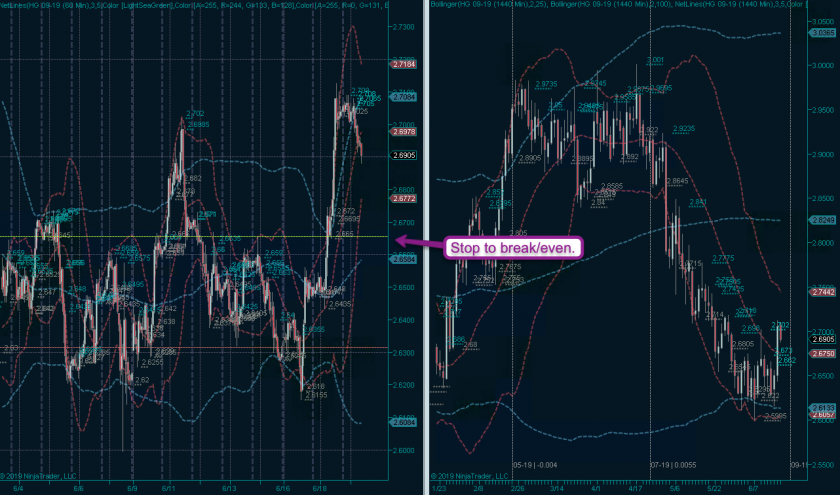
Task: Click the 2.9500 axis label in right chart
Action: point(823,110)
